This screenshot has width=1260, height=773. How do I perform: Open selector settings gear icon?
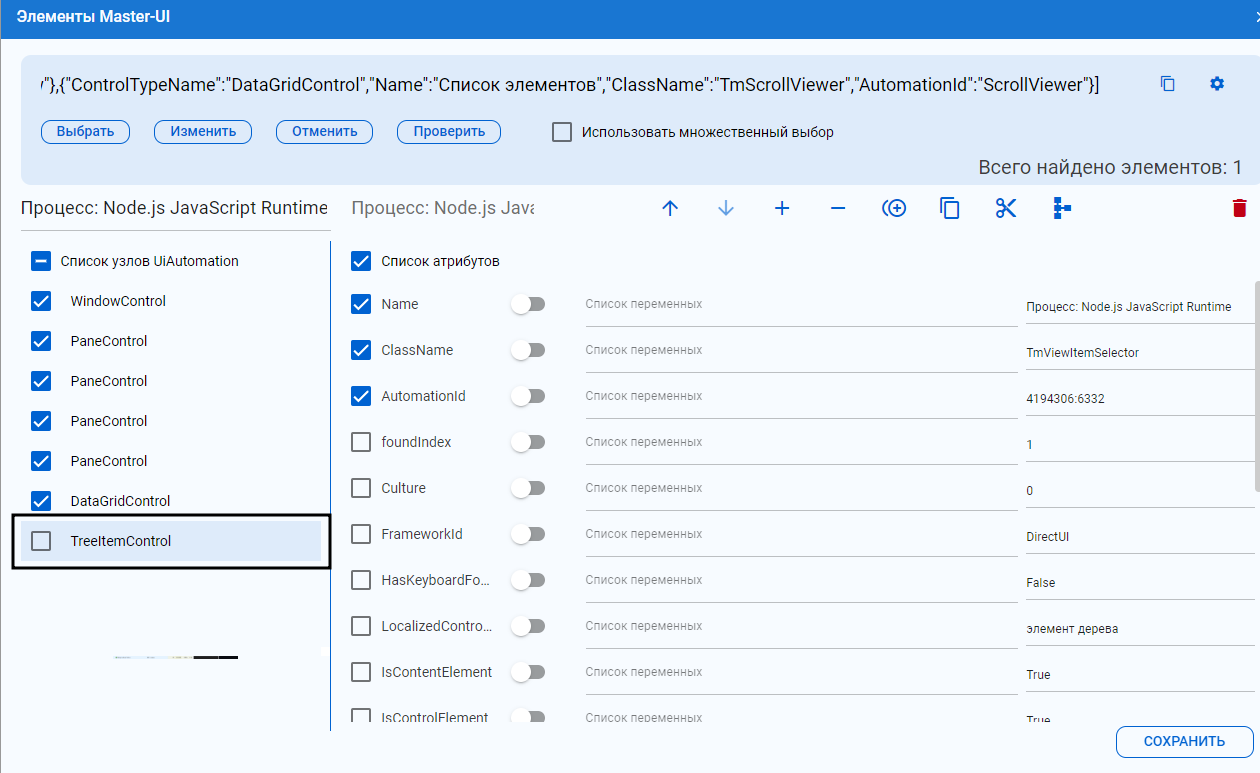1217,84
